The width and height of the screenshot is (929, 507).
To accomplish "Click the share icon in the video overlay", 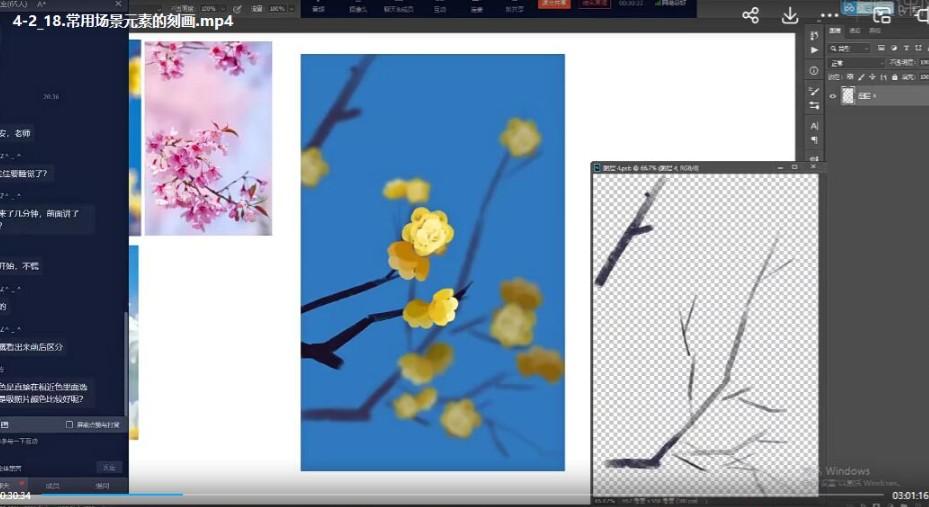I will tap(751, 16).
